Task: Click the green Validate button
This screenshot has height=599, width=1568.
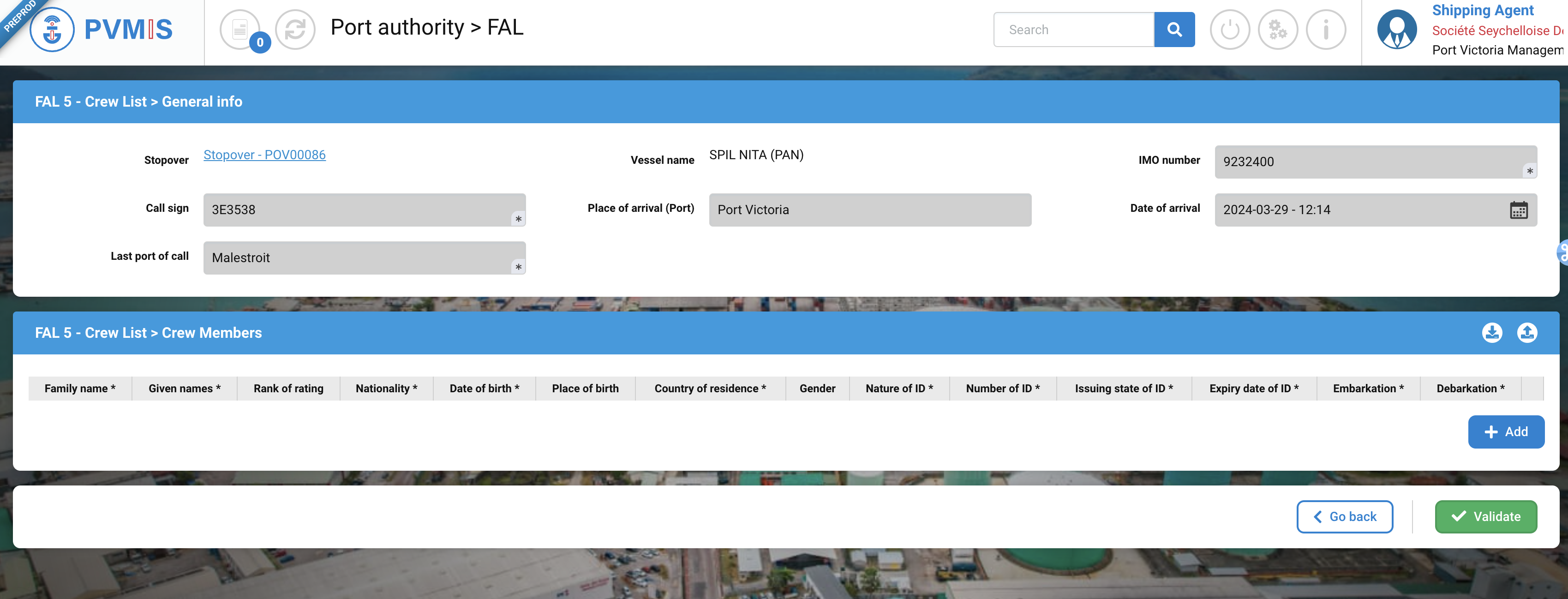Action: 1486,517
